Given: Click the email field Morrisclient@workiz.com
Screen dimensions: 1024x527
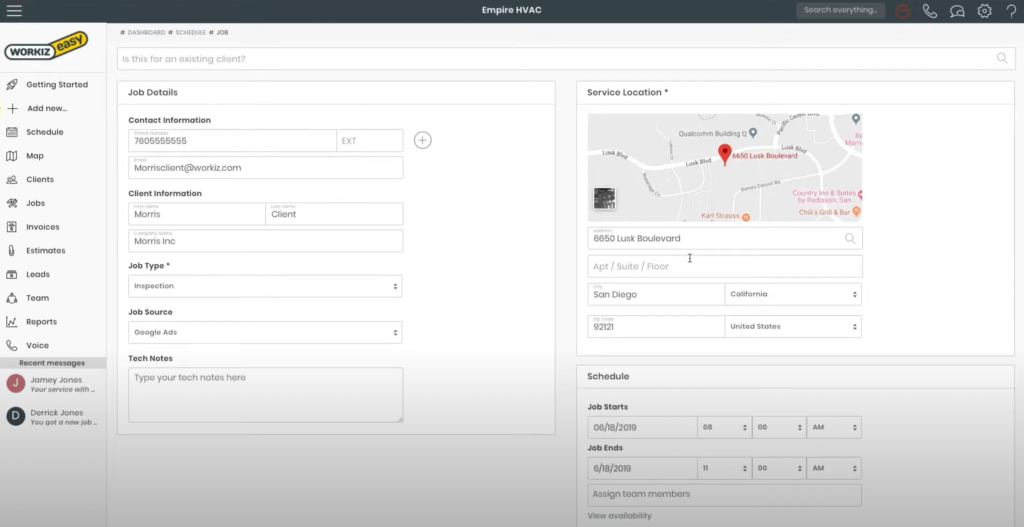Looking at the screenshot, I should (x=265, y=168).
